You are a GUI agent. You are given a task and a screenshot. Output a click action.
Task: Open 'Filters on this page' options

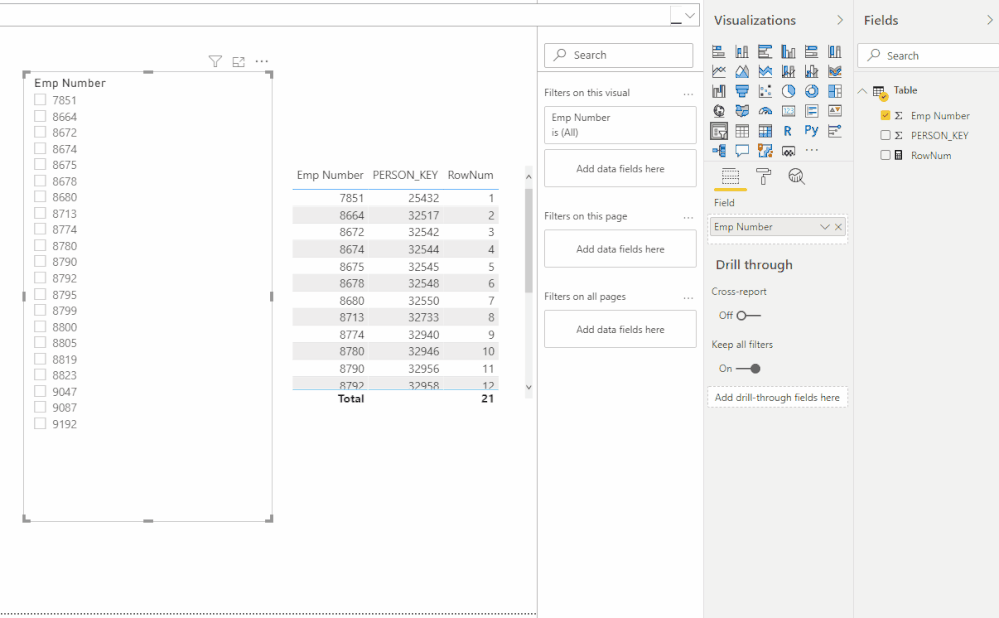(688, 217)
